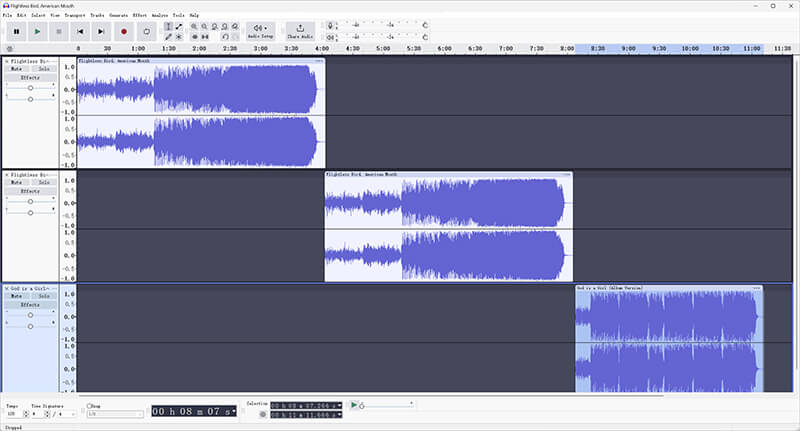Open Effects for God is a Girl track

(31, 305)
